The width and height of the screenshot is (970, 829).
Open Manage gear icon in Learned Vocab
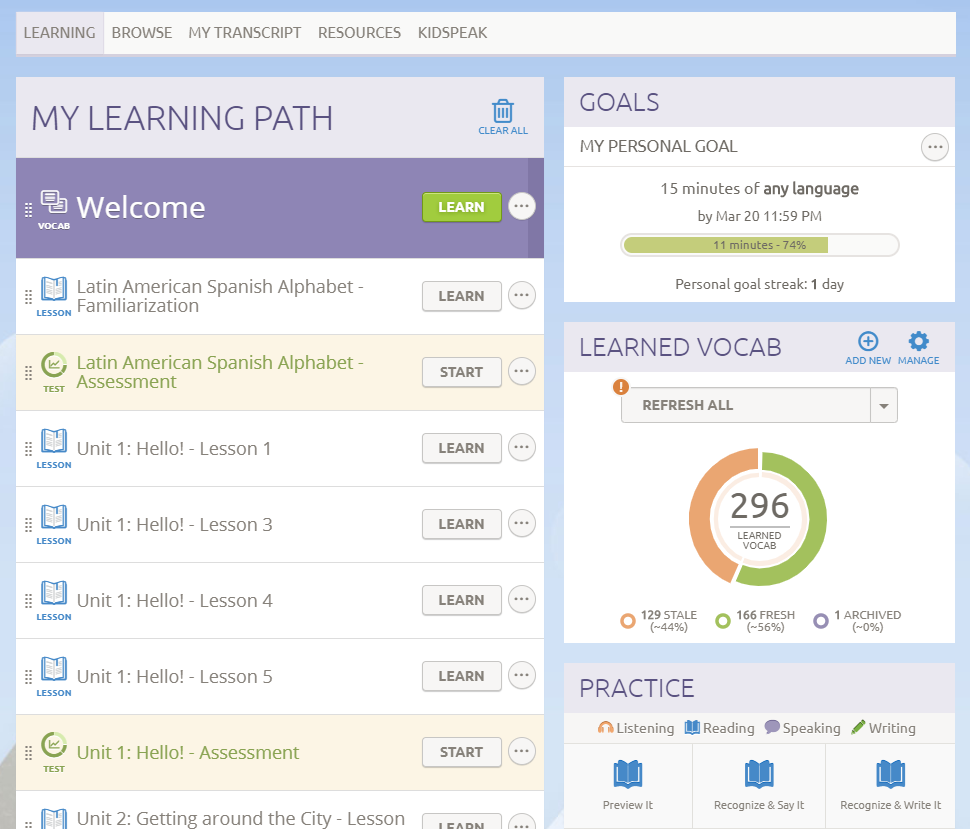click(918, 342)
